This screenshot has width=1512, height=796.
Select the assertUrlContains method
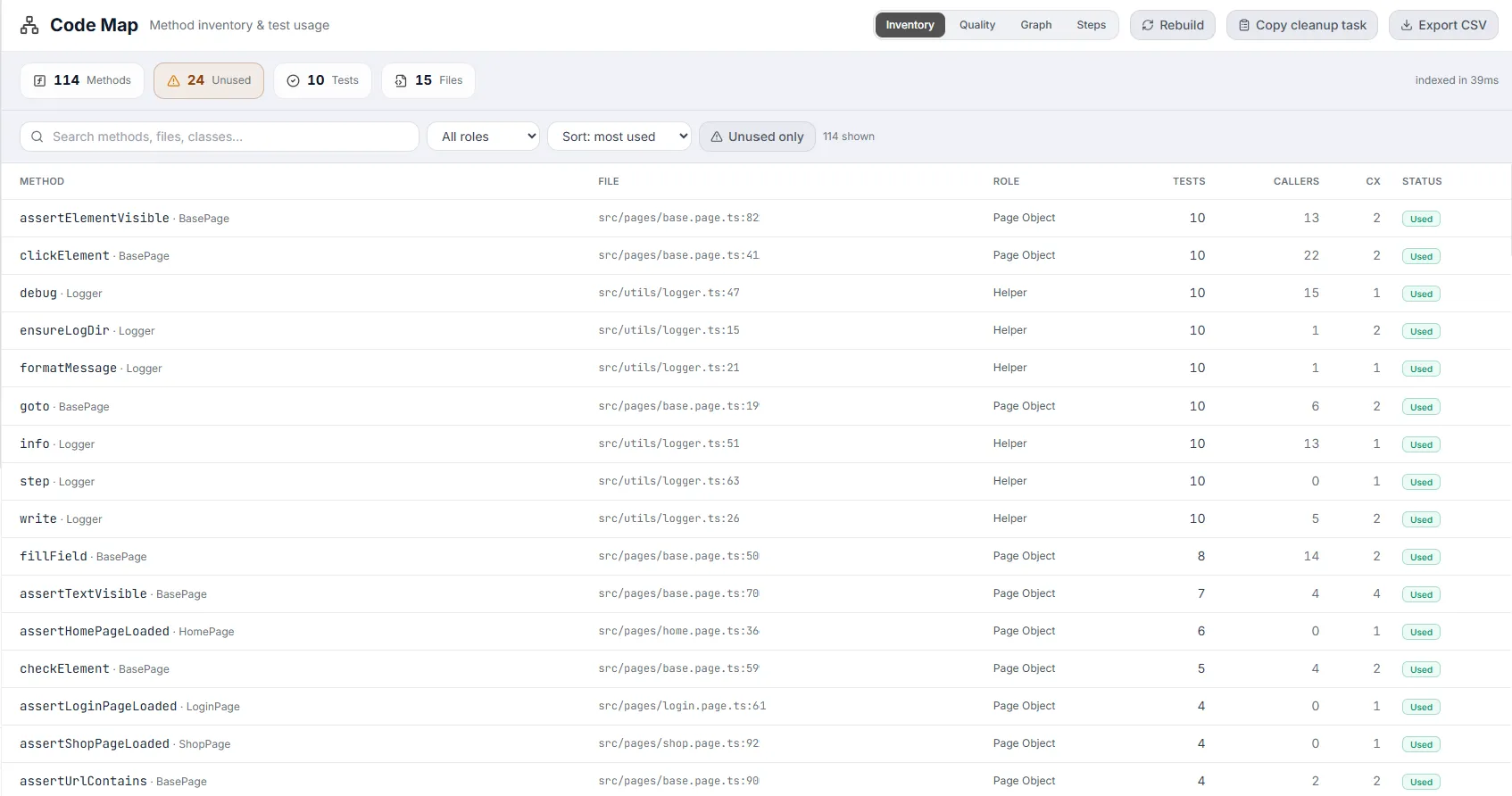click(83, 781)
